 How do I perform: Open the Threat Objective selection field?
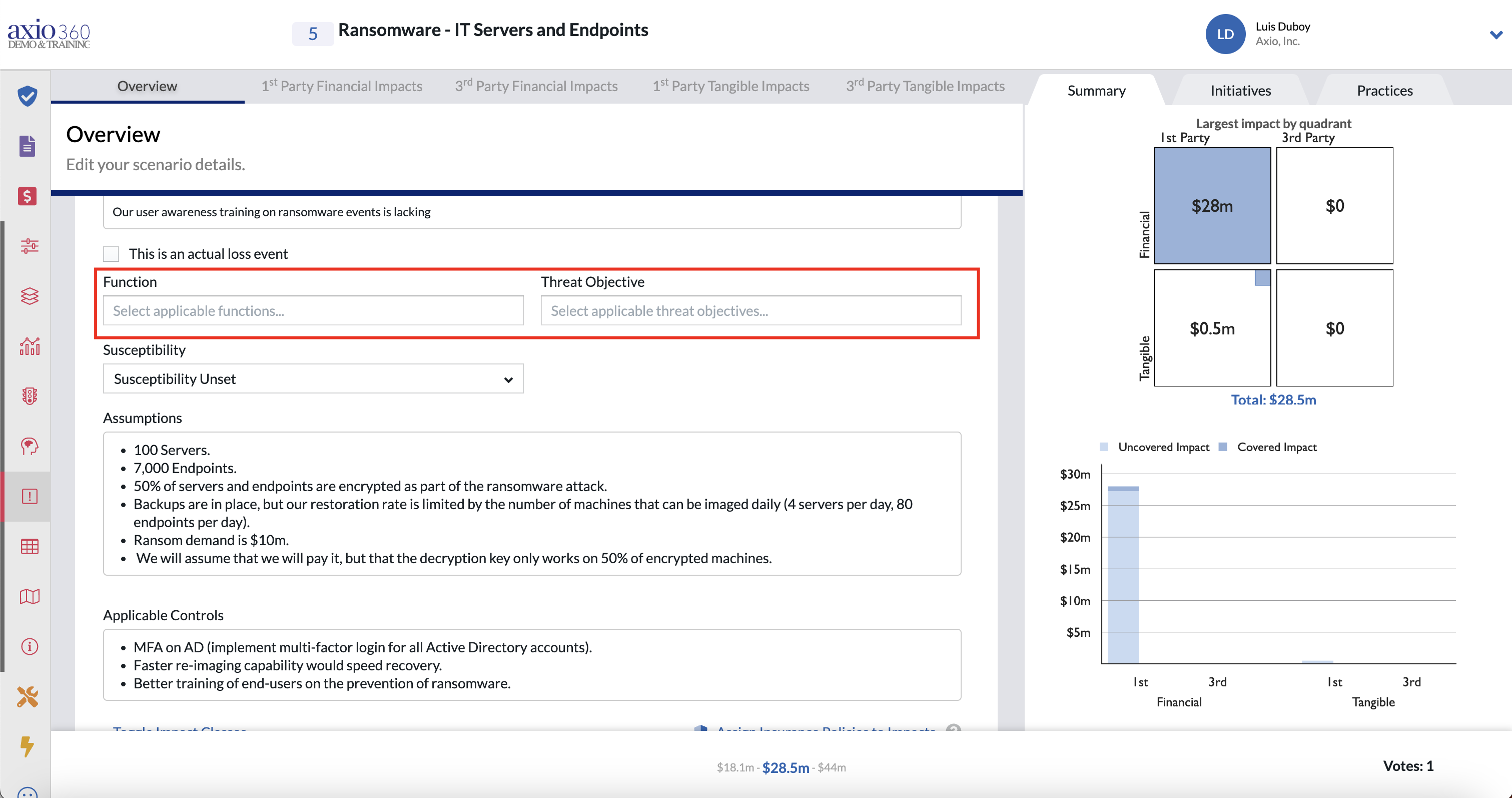click(x=750, y=310)
